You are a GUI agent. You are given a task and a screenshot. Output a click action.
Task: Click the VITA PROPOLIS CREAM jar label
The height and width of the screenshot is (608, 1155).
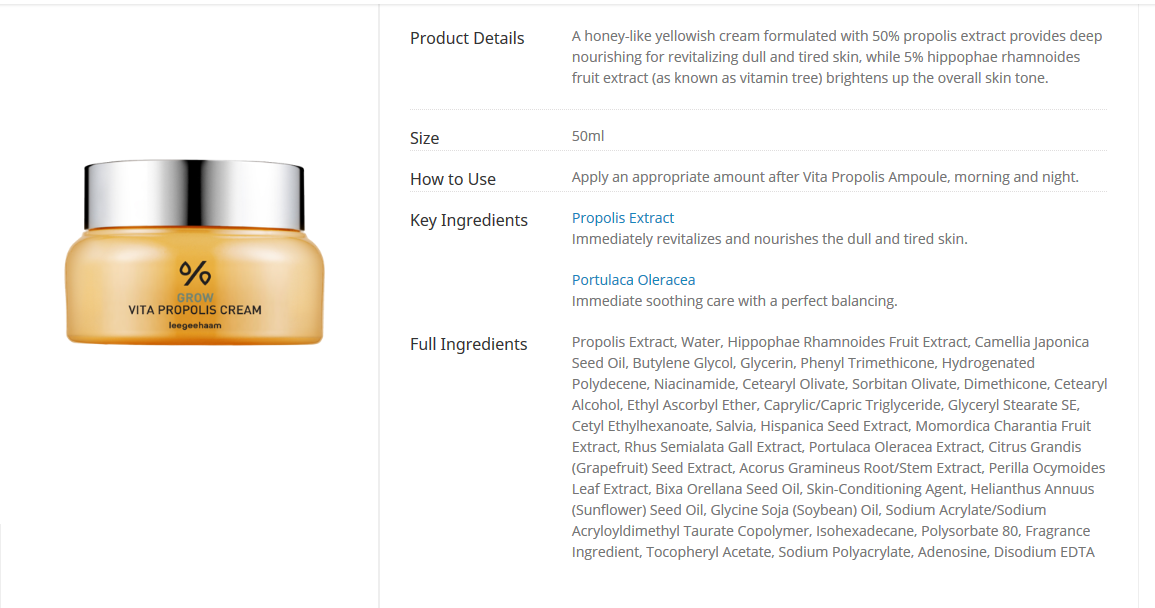(x=195, y=310)
